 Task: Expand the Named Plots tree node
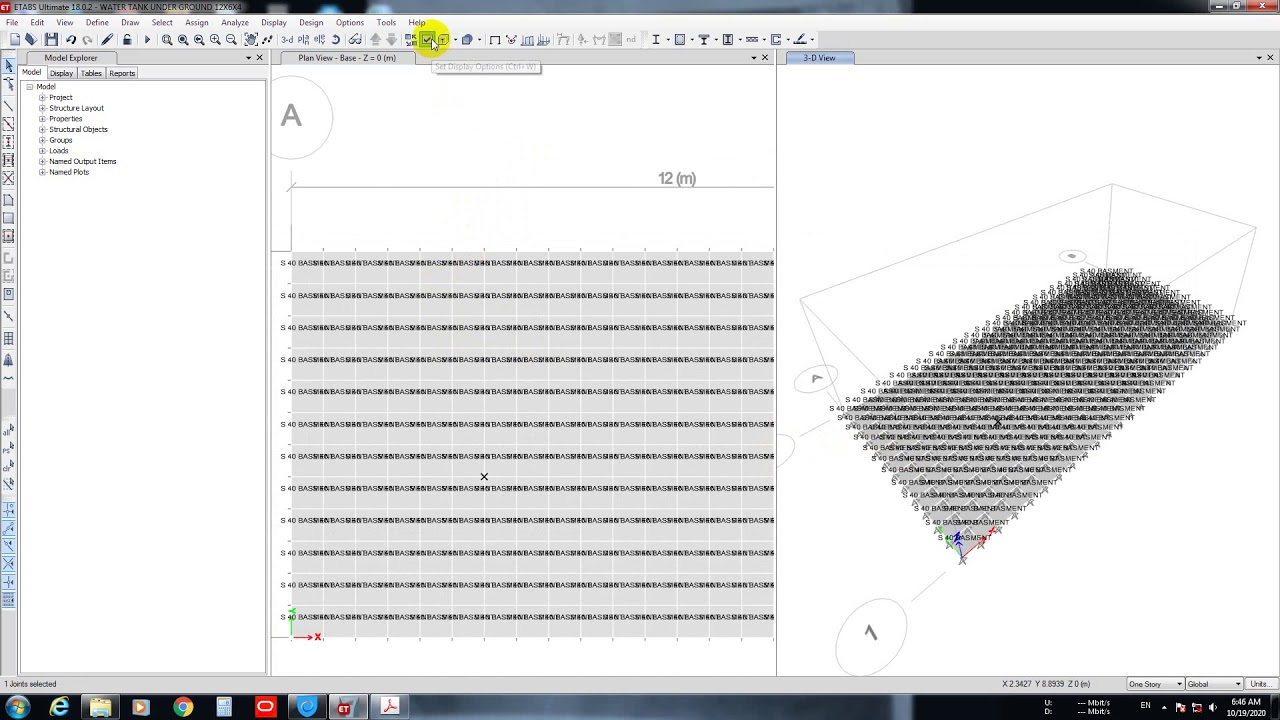[42, 172]
